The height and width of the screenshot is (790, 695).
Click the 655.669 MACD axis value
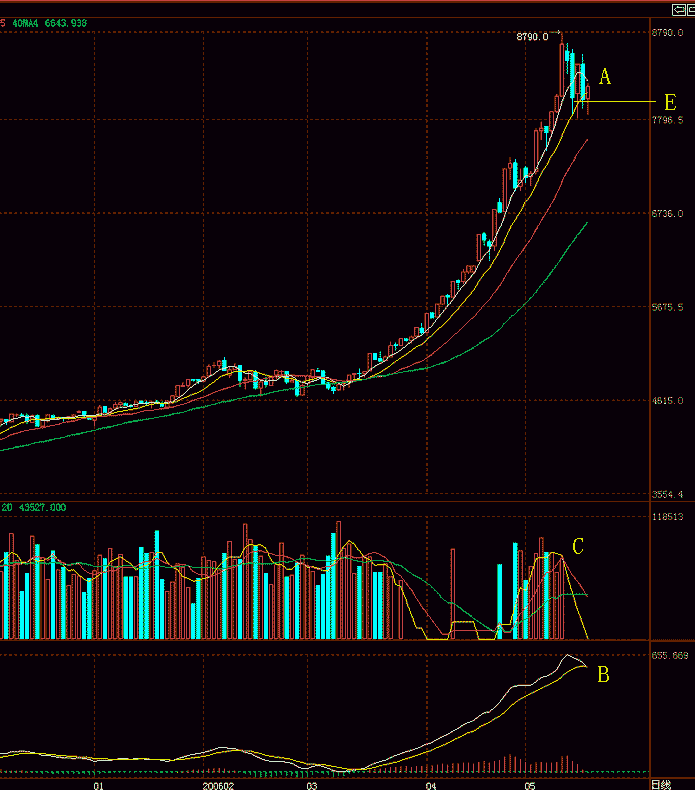click(669, 655)
